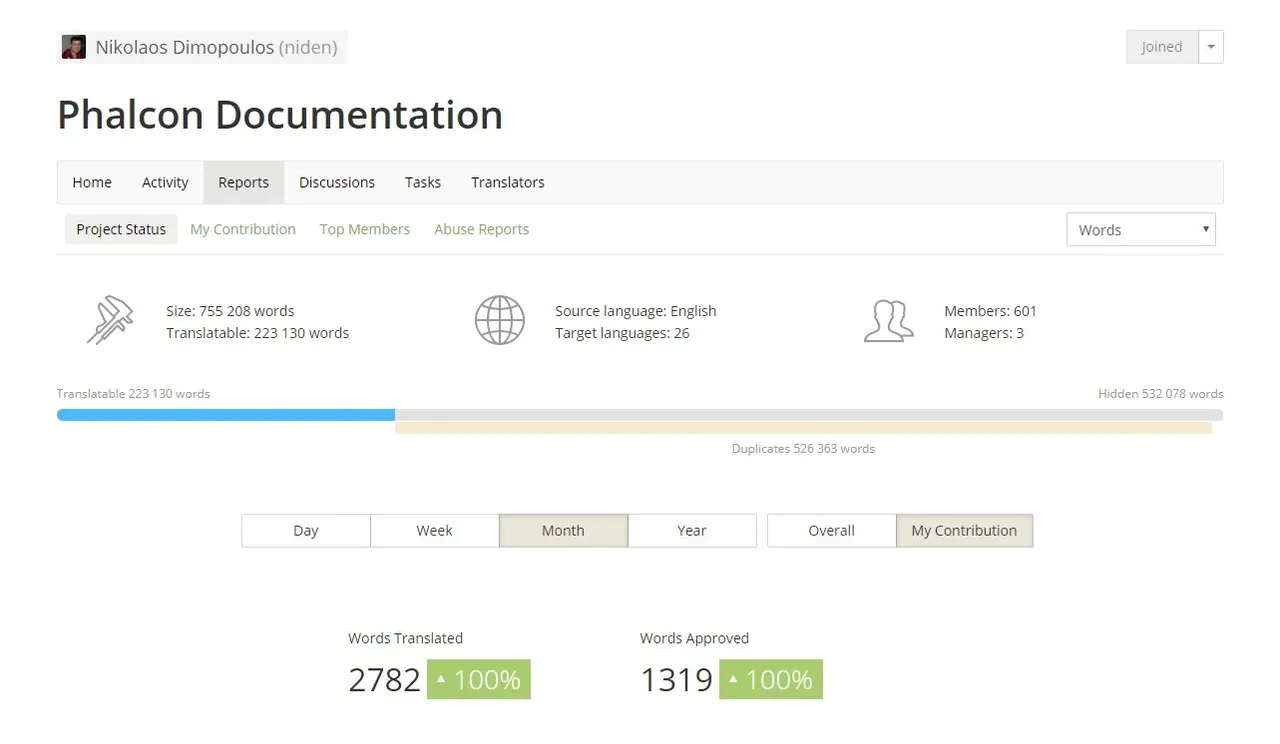Open the Tasks tab
Image resolution: width=1280 pixels, height=744 pixels.
pyautogui.click(x=423, y=182)
